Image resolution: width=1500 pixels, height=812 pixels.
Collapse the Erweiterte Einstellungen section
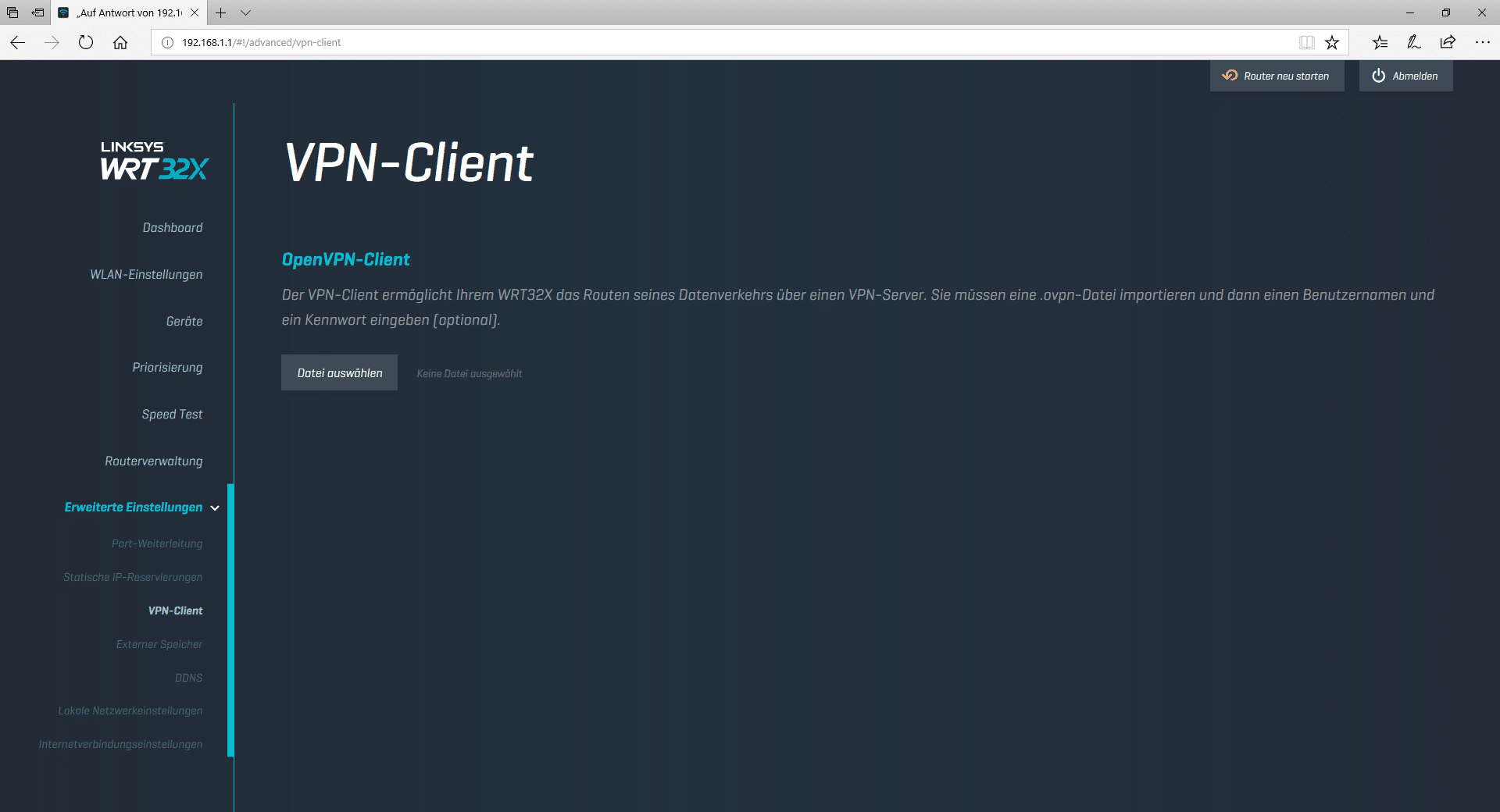(215, 508)
